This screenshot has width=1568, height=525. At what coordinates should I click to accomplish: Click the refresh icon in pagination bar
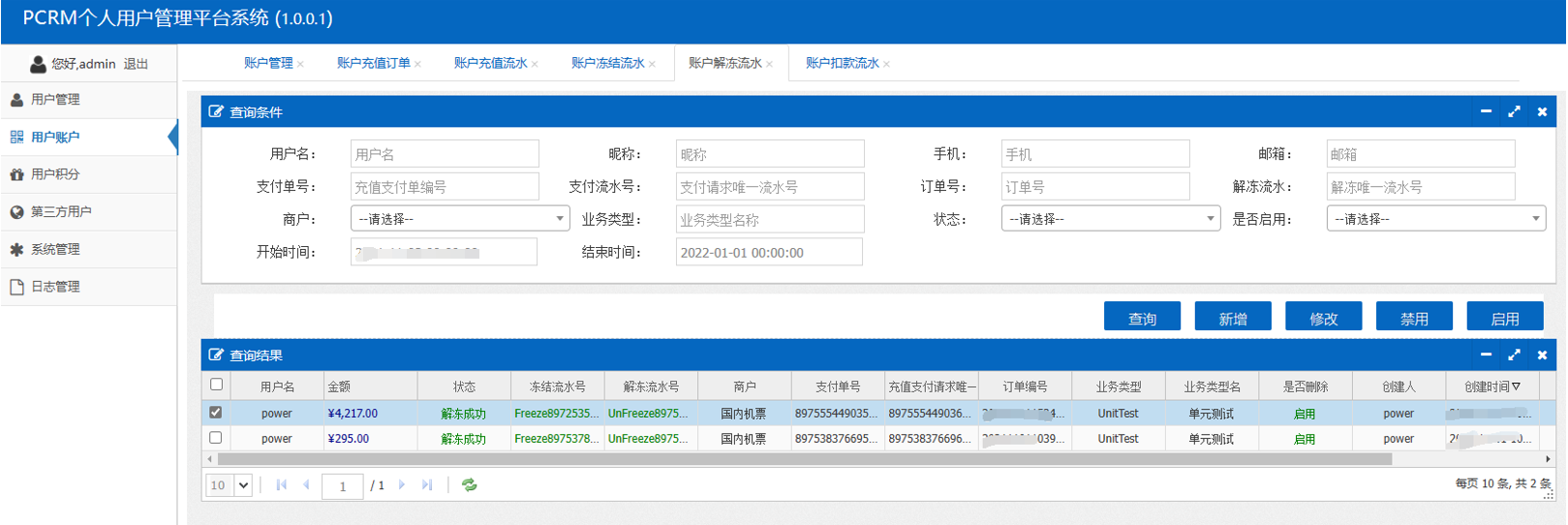tap(470, 485)
